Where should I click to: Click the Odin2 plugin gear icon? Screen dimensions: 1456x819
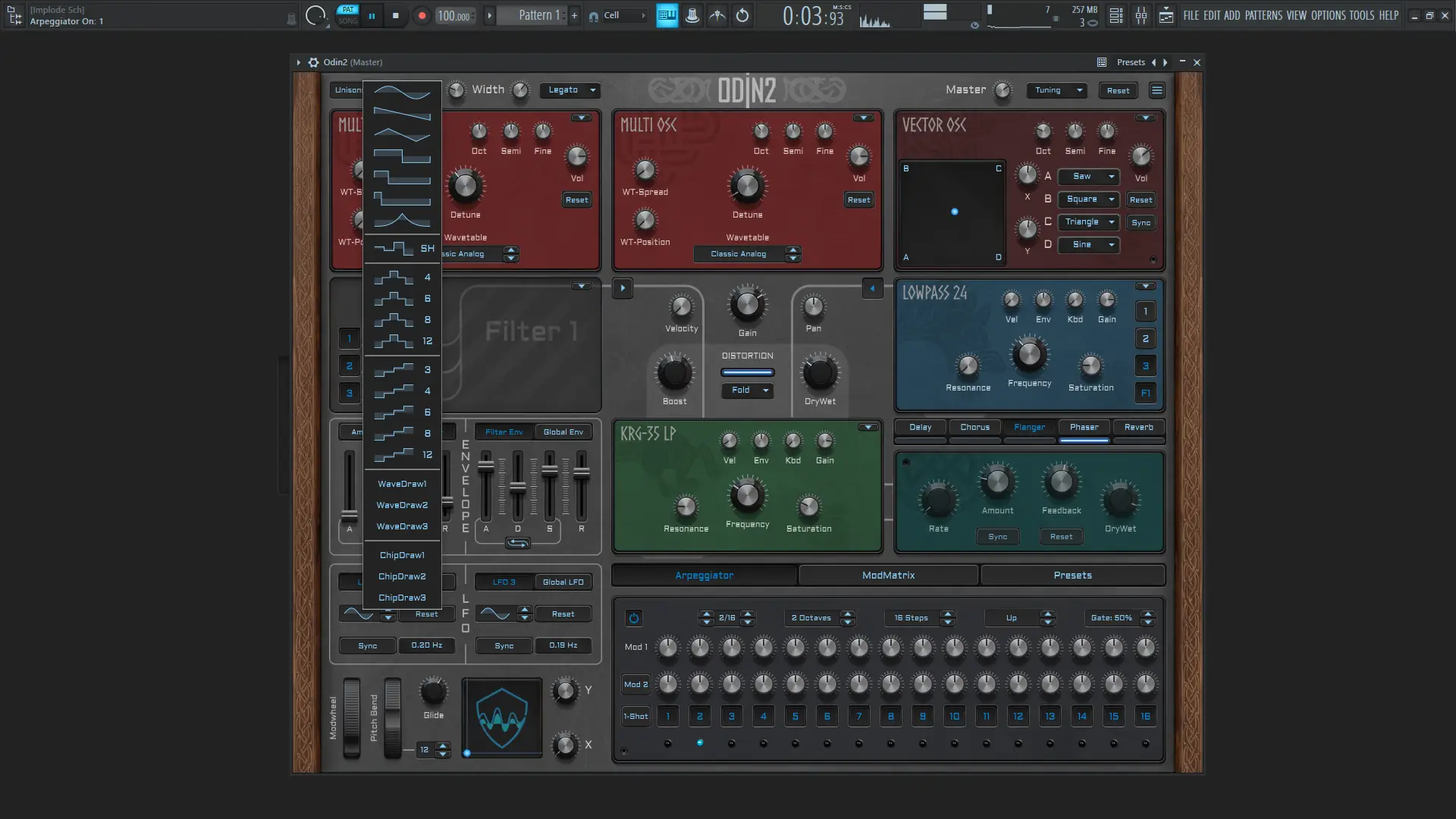coord(313,62)
